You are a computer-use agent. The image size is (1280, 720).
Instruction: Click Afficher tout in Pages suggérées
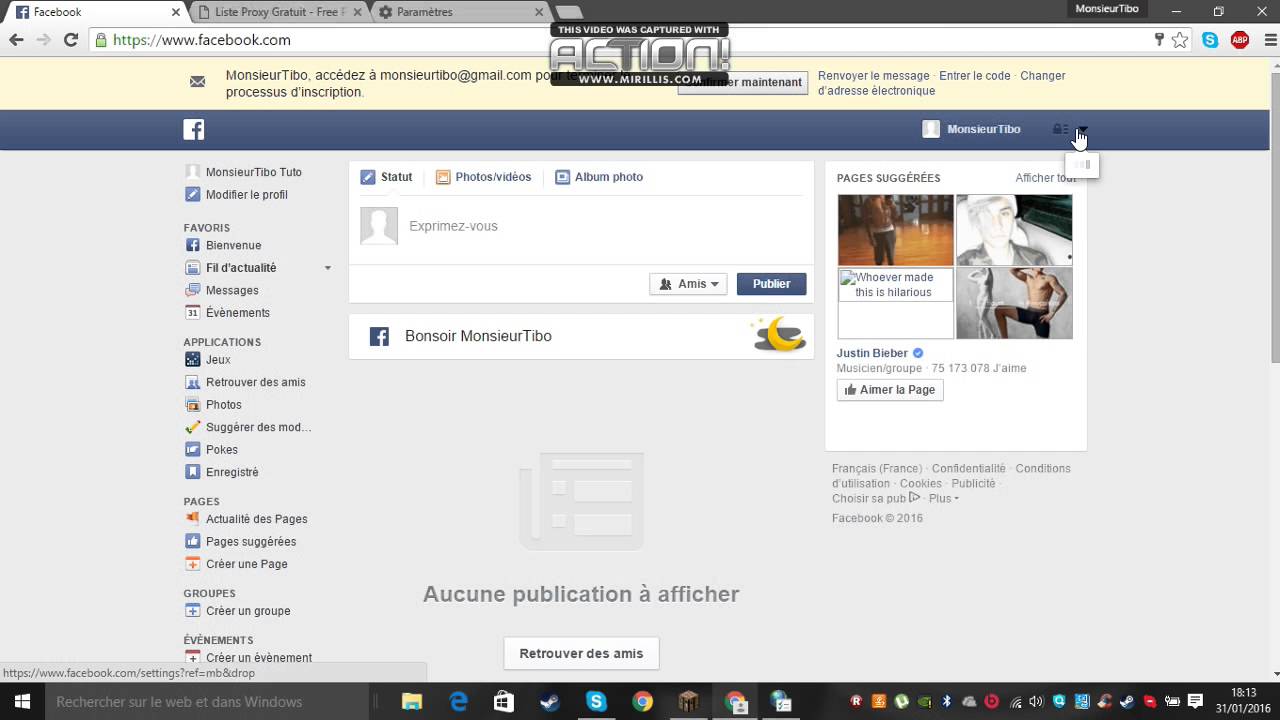point(1045,178)
